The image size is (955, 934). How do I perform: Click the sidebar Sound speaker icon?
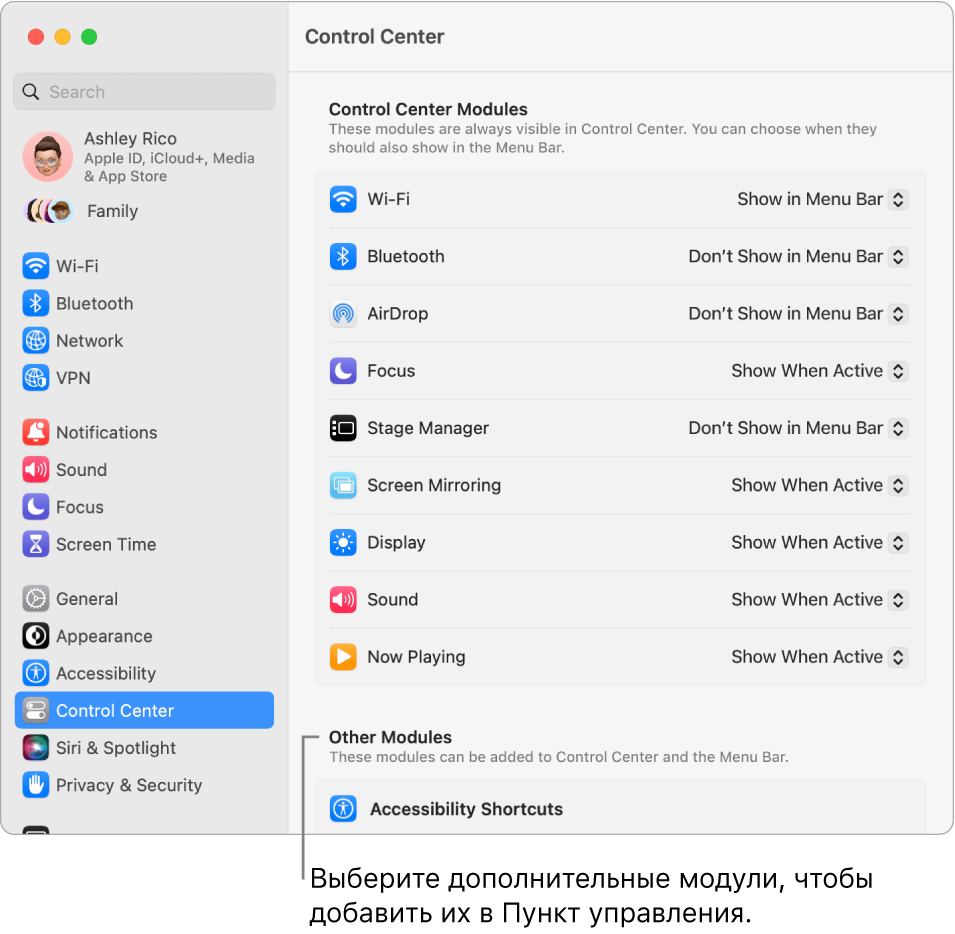coord(36,469)
